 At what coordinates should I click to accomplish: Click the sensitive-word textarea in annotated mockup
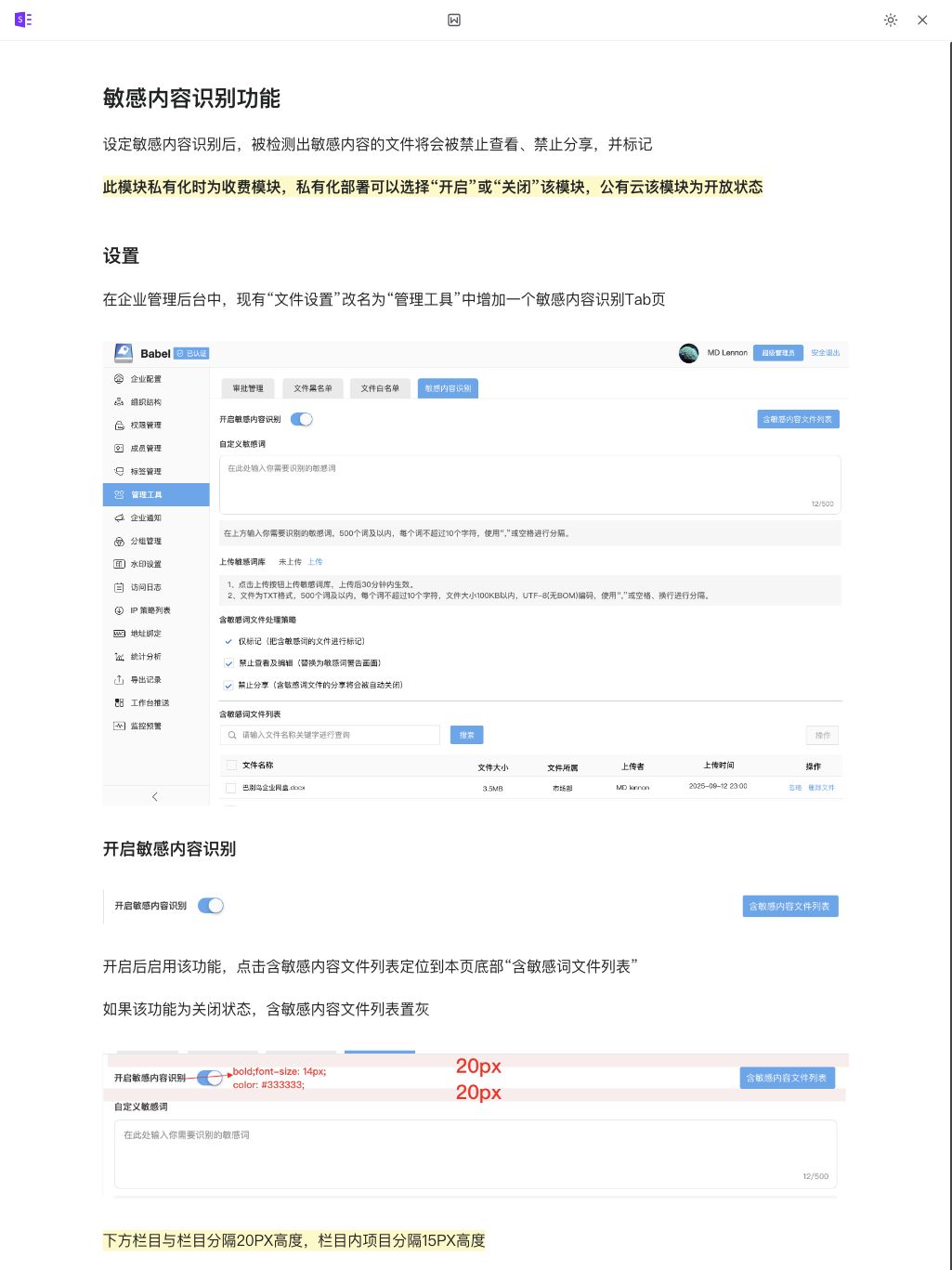tap(476, 1154)
